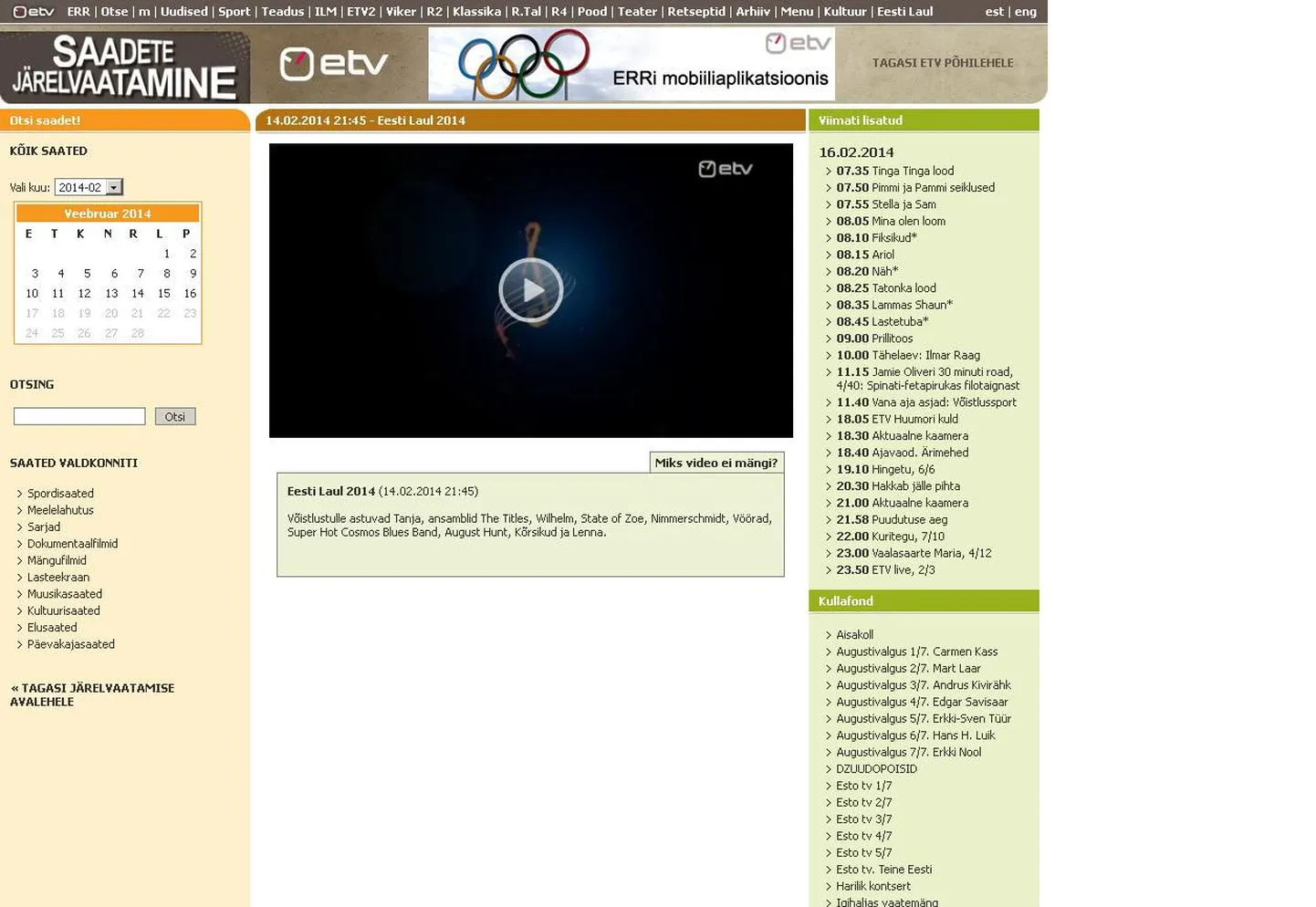Open Uudised in the top navigation

184,12
